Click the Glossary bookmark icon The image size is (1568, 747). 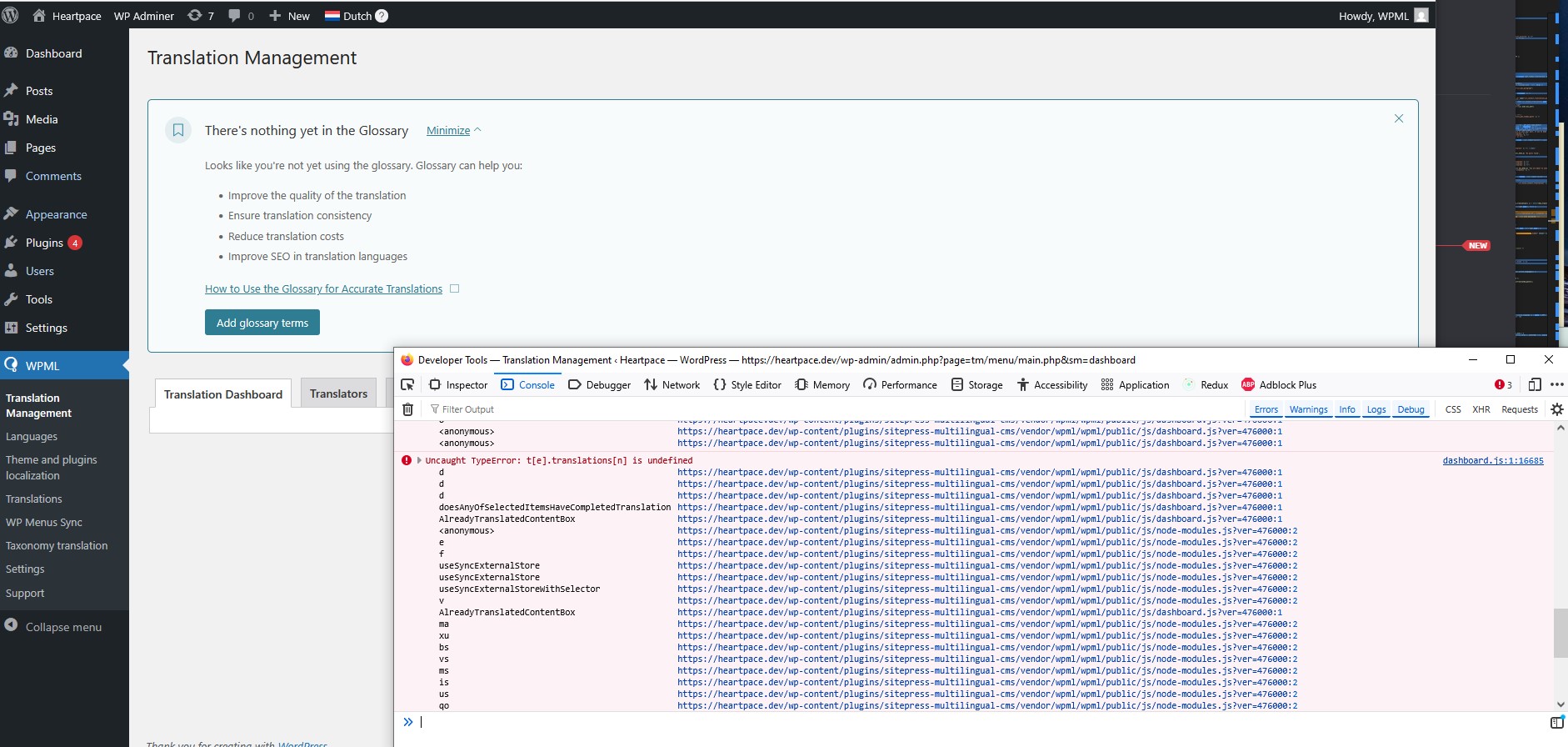tap(178, 130)
